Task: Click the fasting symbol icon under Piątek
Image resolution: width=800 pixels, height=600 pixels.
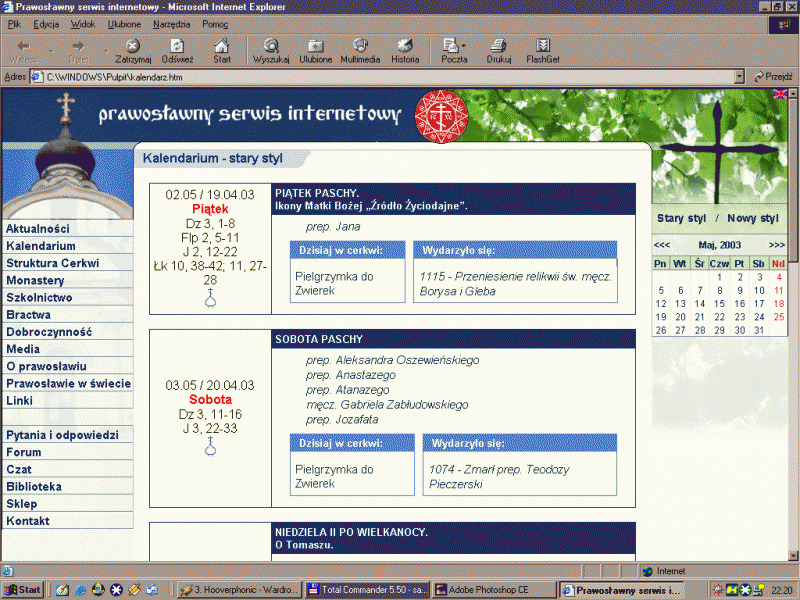Action: click(x=210, y=297)
